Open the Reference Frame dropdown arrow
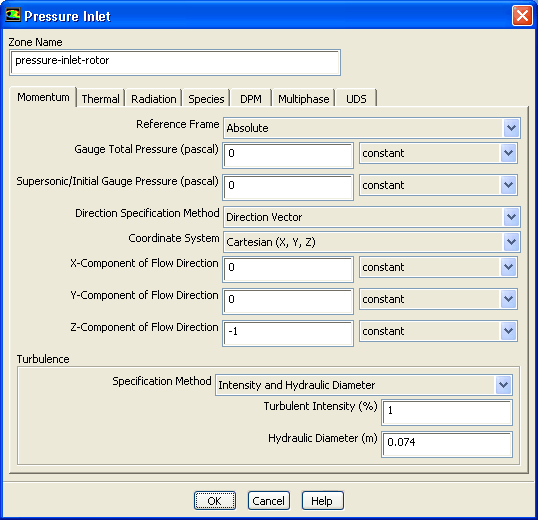Viewport: 538px width, 520px height. [x=511, y=128]
